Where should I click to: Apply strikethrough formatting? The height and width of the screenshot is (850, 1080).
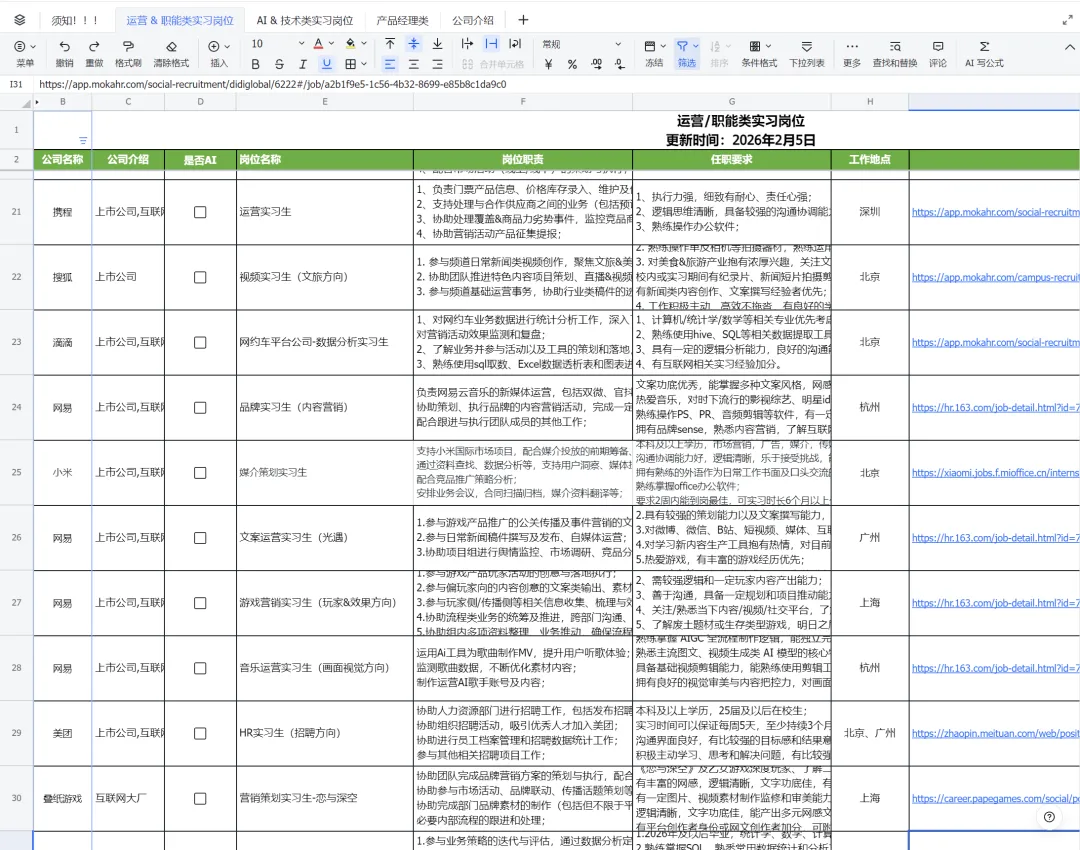tap(279, 64)
